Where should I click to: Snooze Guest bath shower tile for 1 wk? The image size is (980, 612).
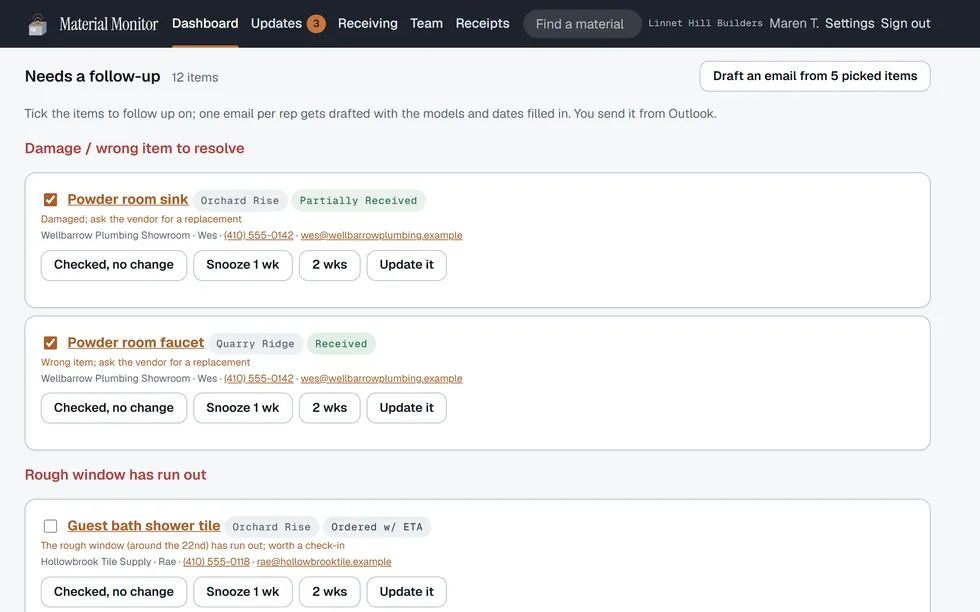point(242,592)
